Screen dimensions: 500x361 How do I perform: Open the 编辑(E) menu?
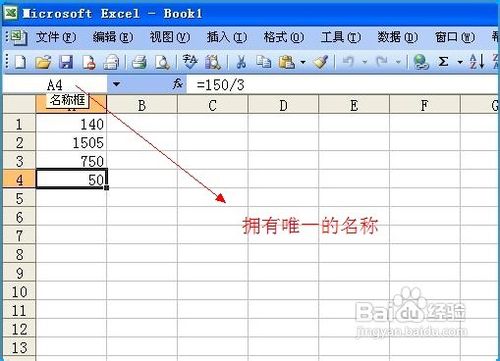(x=113, y=37)
